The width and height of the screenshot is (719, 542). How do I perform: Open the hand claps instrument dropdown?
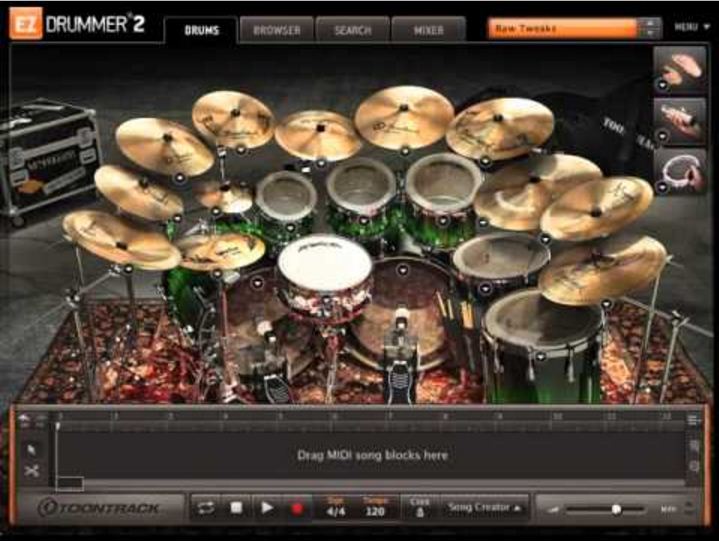coord(662,85)
